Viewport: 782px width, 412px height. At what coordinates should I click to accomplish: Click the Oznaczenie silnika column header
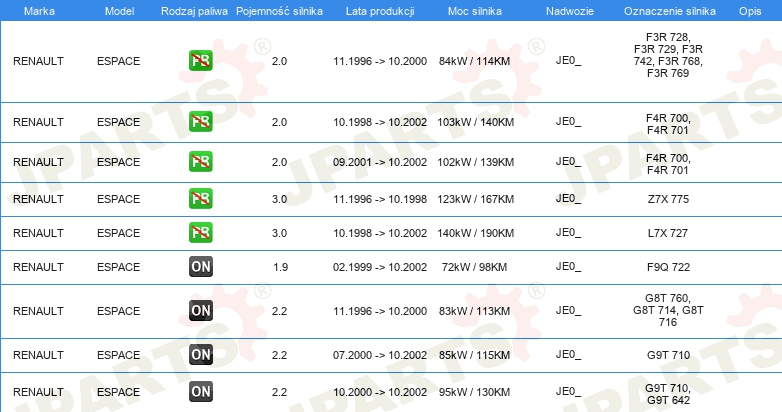(x=670, y=11)
